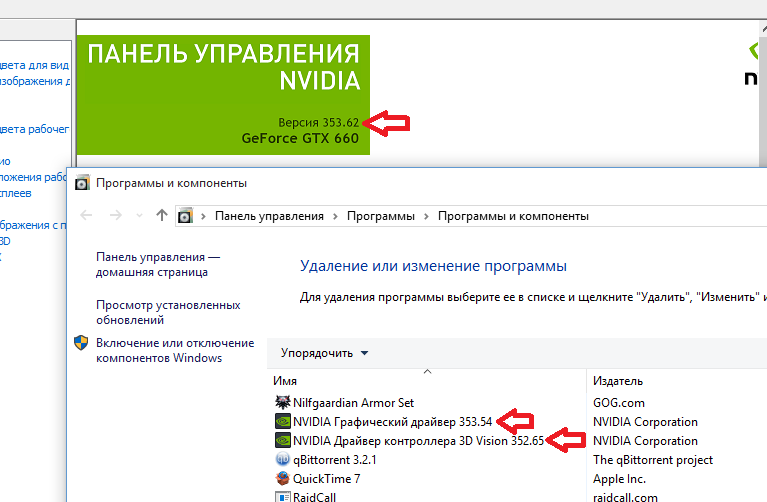Click NVIDIA icon of 3D Vision controller entry
Screen dimensions: 767x502
(283, 440)
